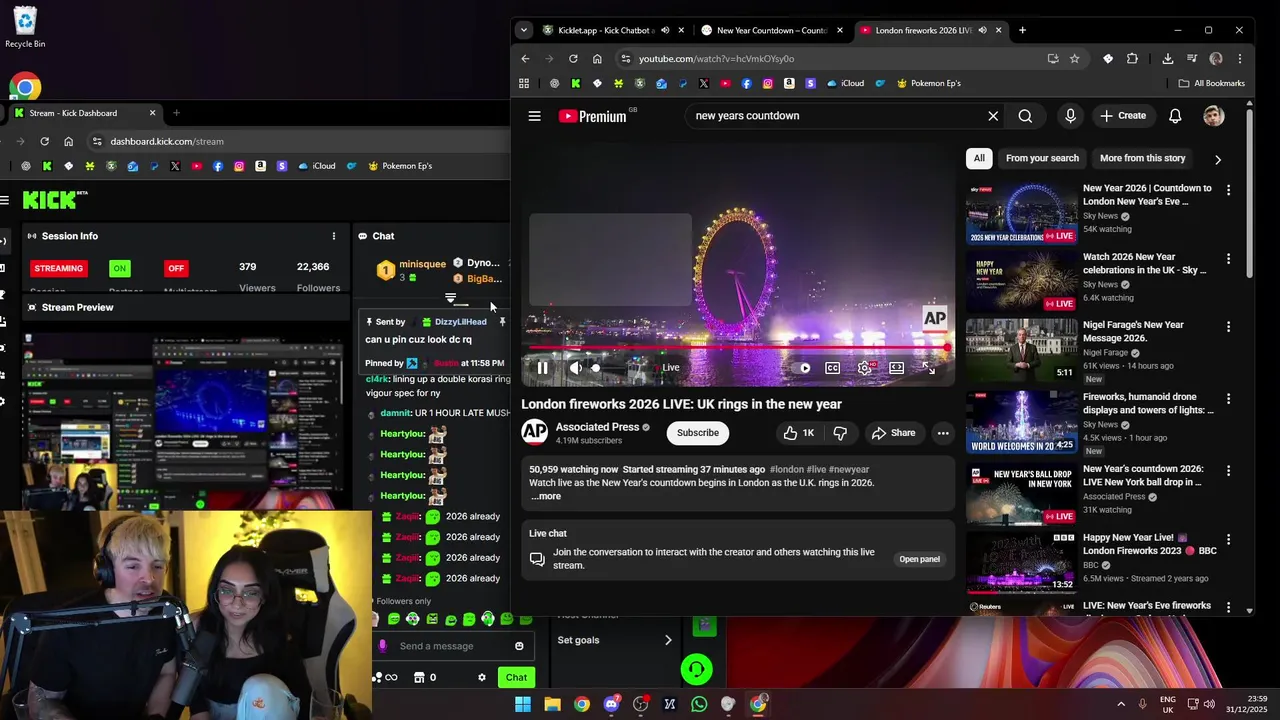This screenshot has height=720, width=1280.
Task: Enter fullscreen in YouTube player
Action: 928,368
